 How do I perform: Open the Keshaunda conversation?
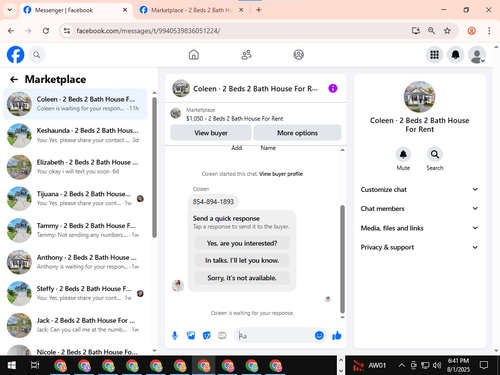[76, 135]
